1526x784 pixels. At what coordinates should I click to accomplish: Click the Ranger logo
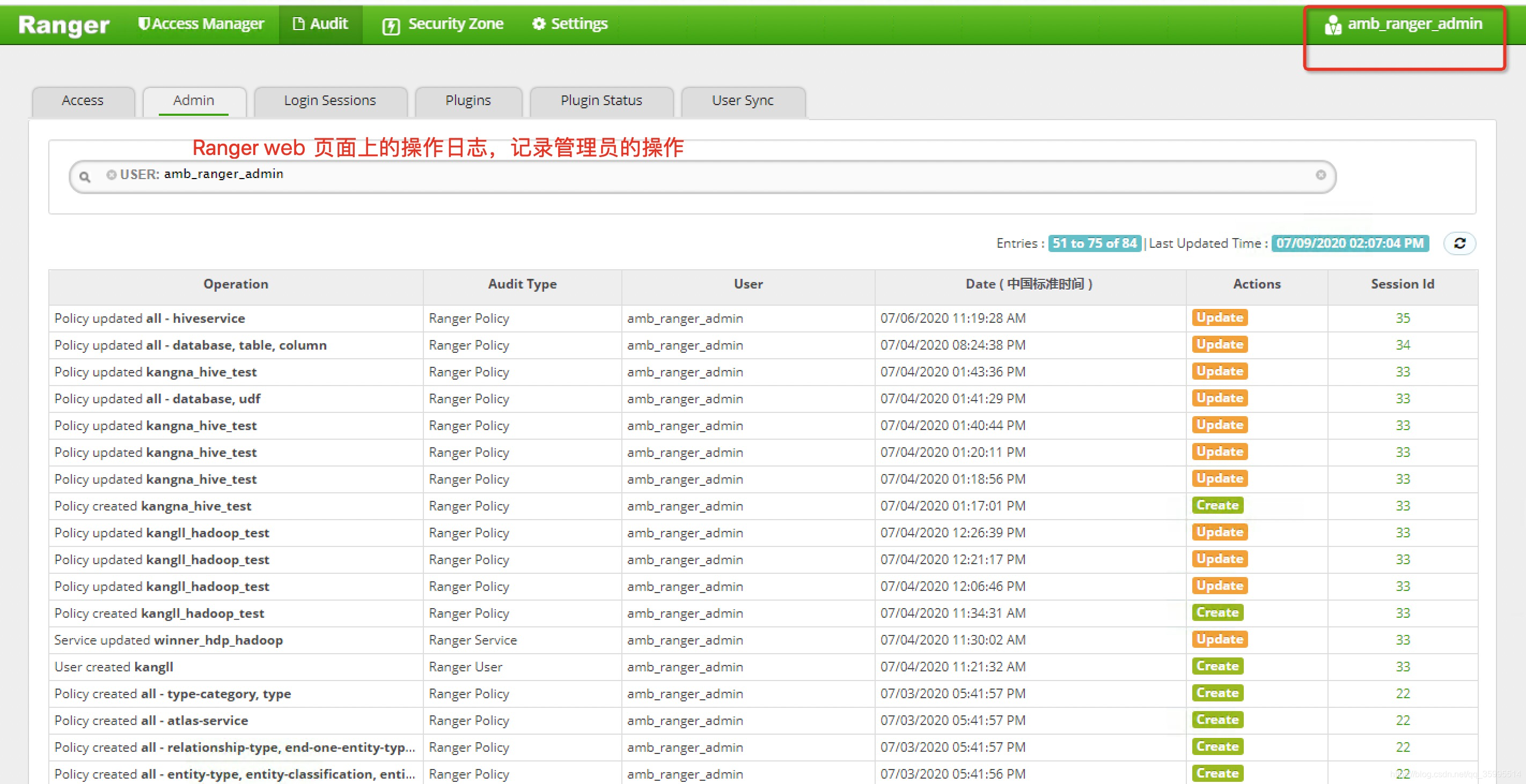(64, 25)
